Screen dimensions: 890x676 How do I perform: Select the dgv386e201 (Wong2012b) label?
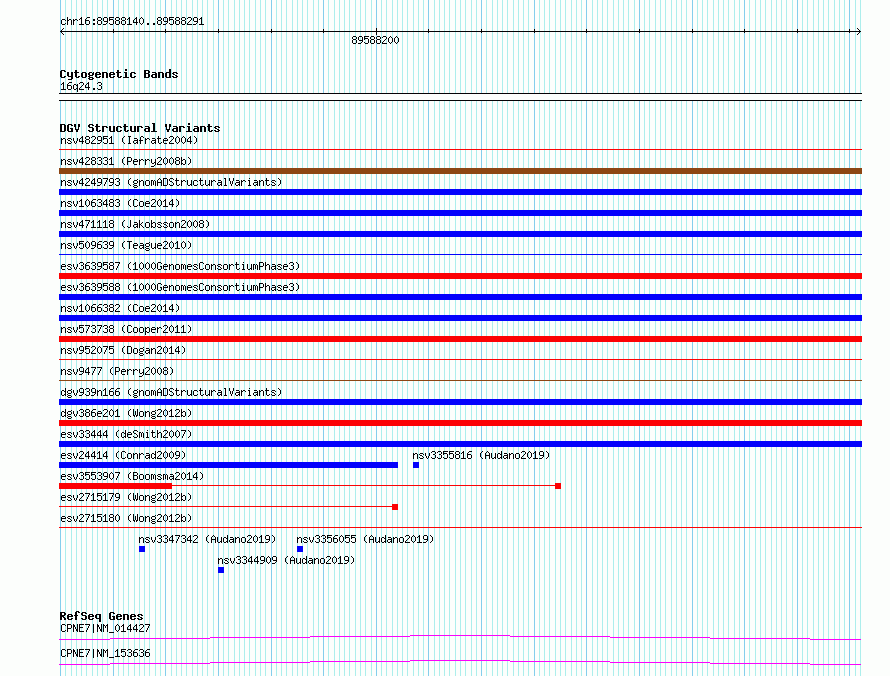point(126,413)
